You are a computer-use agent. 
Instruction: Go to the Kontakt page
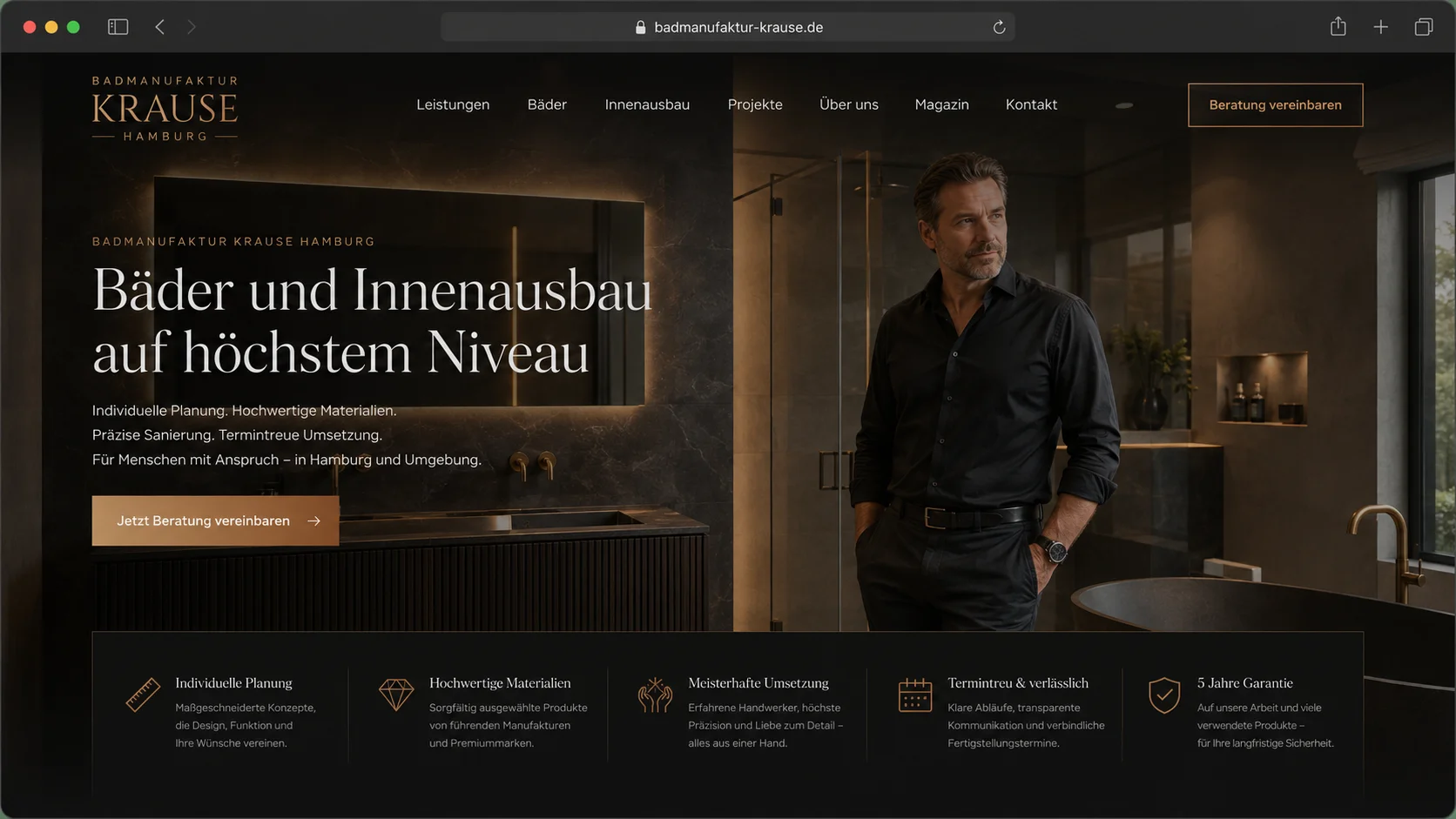(x=1031, y=104)
